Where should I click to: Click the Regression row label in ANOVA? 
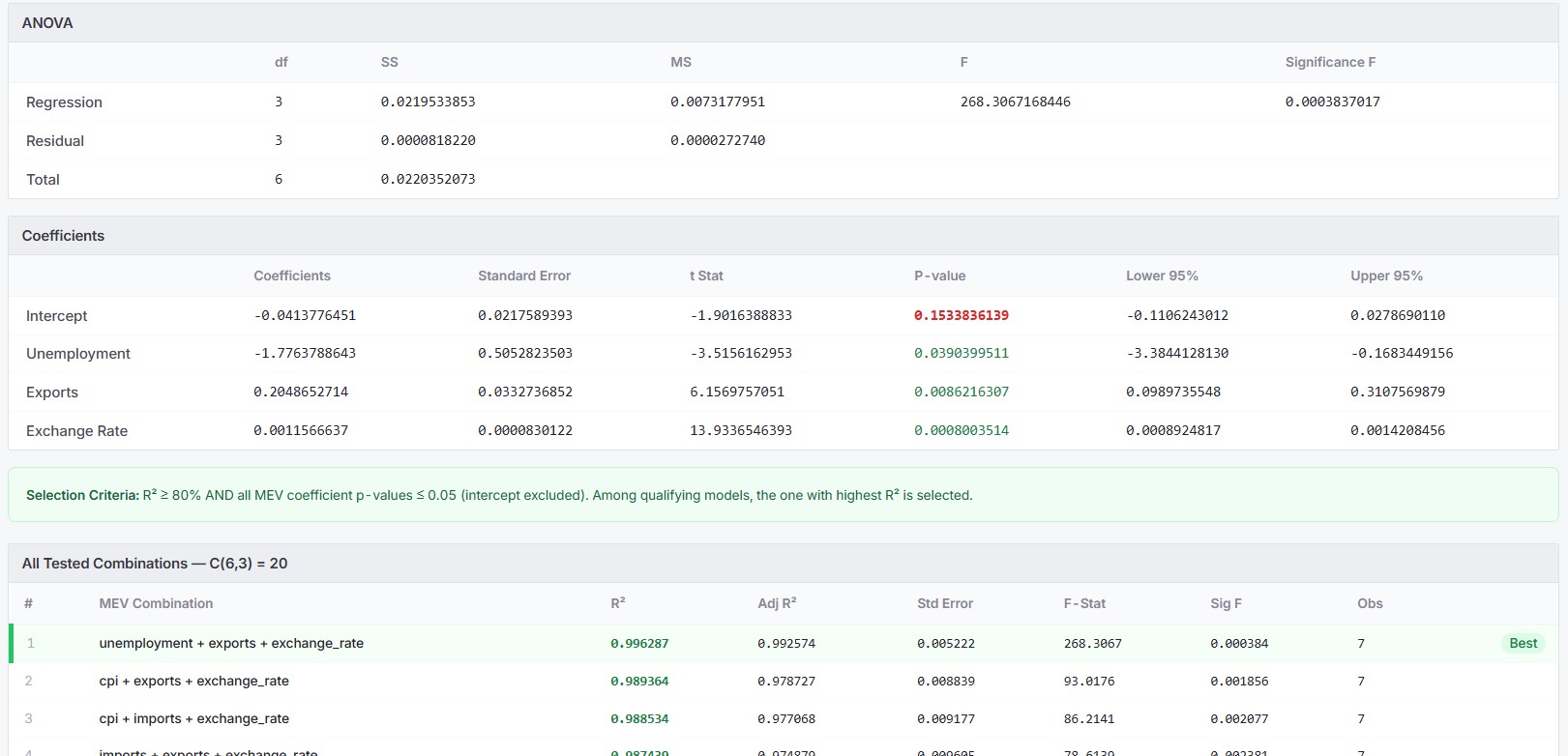pyautogui.click(x=64, y=102)
